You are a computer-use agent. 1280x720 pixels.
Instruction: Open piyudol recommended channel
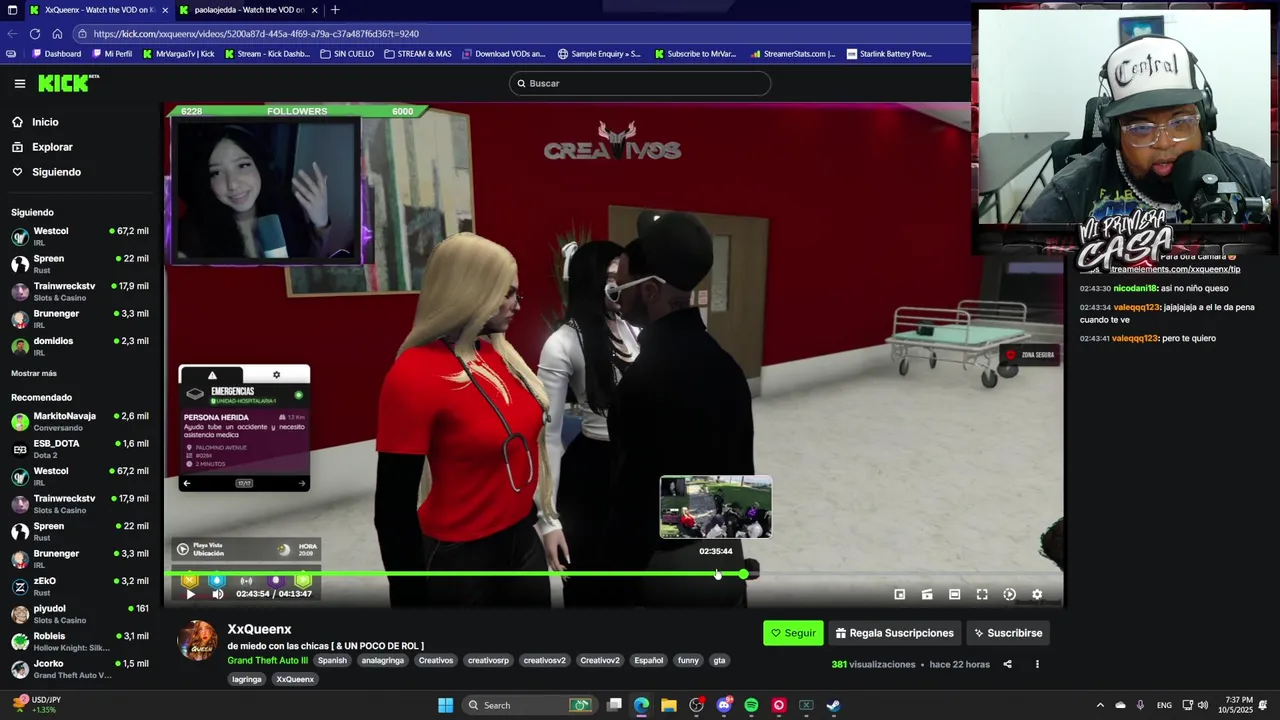point(80,614)
